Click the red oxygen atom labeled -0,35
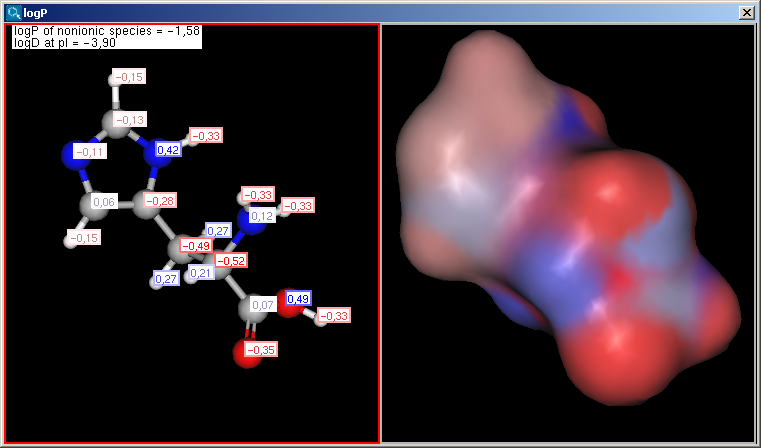This screenshot has height=448, width=761. pyautogui.click(x=260, y=350)
